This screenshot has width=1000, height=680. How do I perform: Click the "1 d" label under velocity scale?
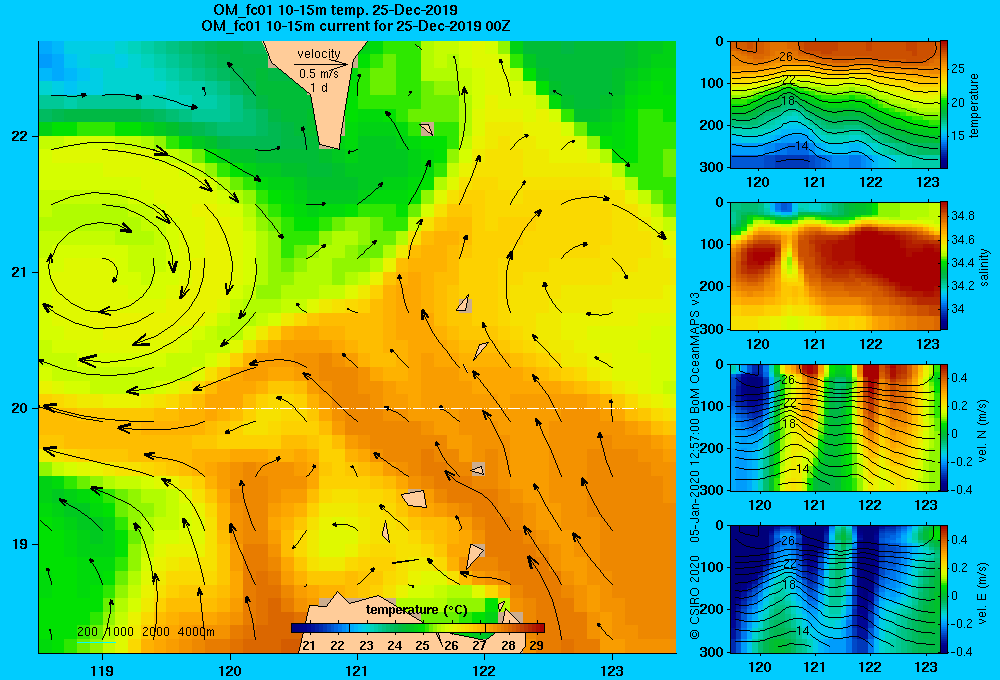tap(319, 87)
